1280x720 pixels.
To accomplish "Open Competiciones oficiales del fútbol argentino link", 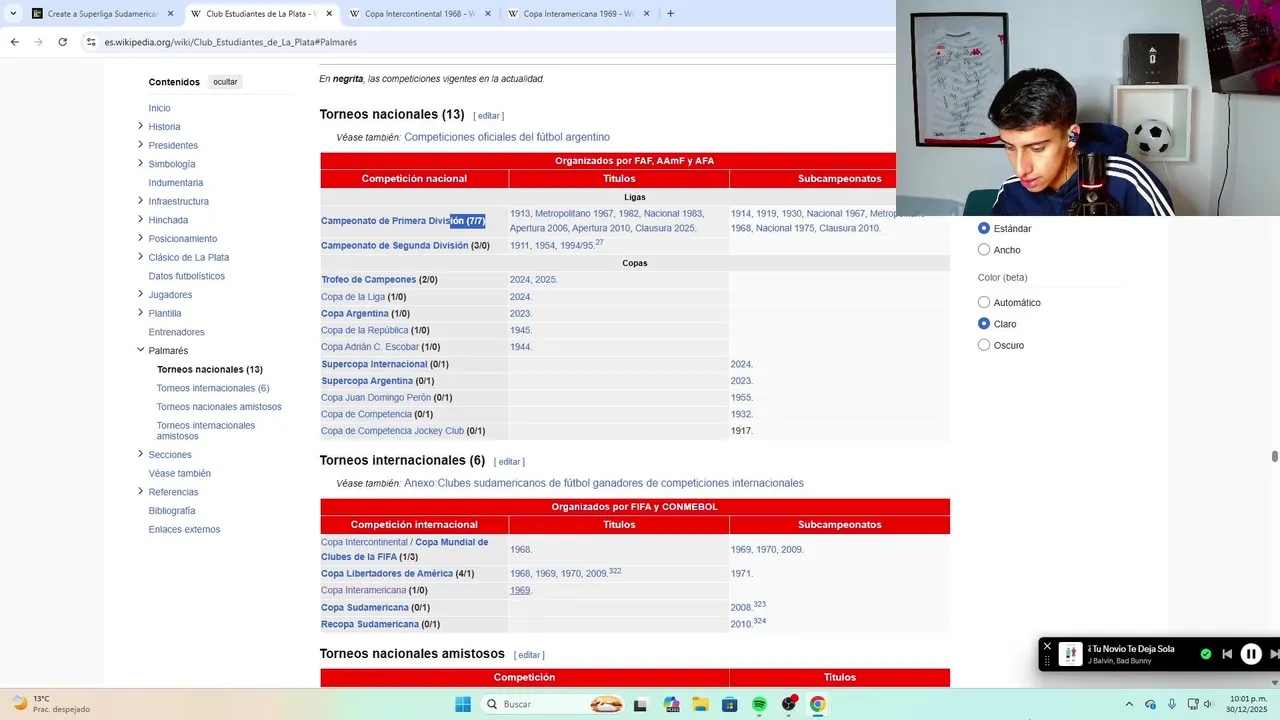I will (507, 137).
